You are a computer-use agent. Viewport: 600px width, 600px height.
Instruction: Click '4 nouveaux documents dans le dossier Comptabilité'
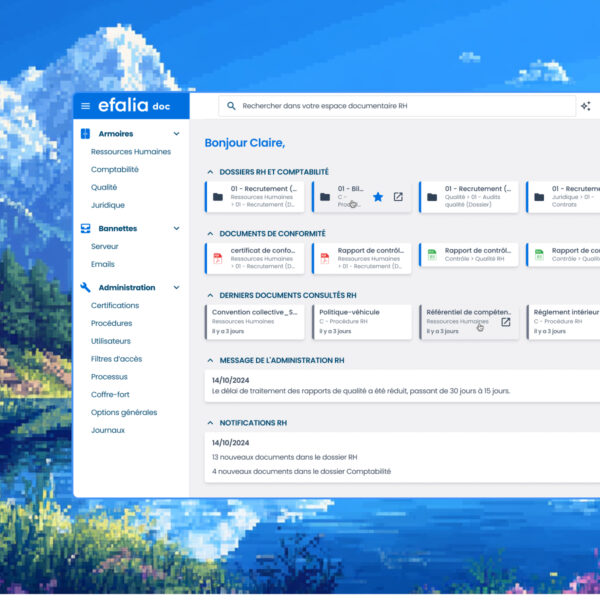click(x=302, y=471)
